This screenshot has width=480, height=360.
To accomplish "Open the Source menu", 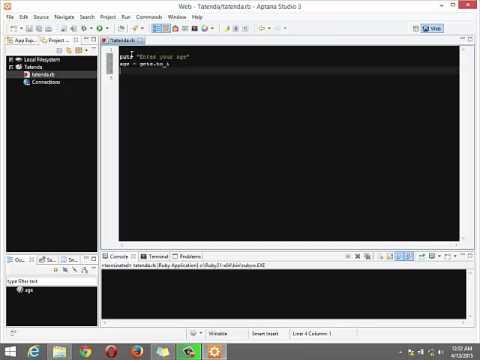I will click(x=41, y=17).
